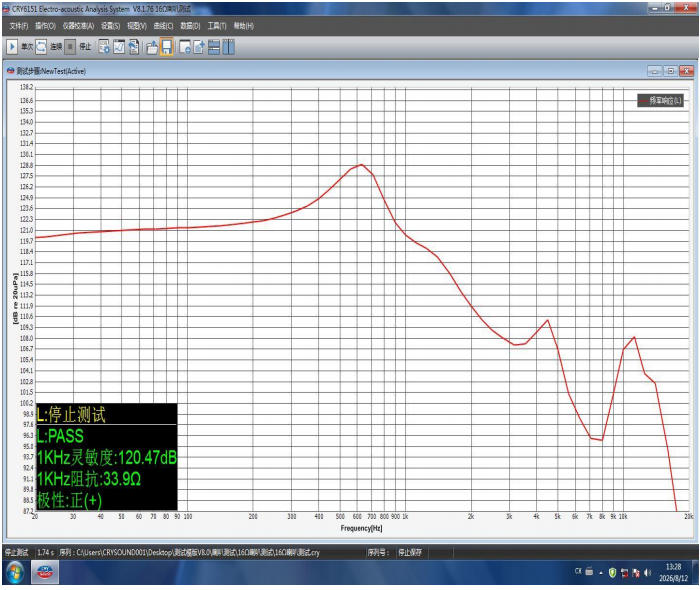Tile windows horizontally icon
The image size is (700, 590).
[x=214, y=47]
